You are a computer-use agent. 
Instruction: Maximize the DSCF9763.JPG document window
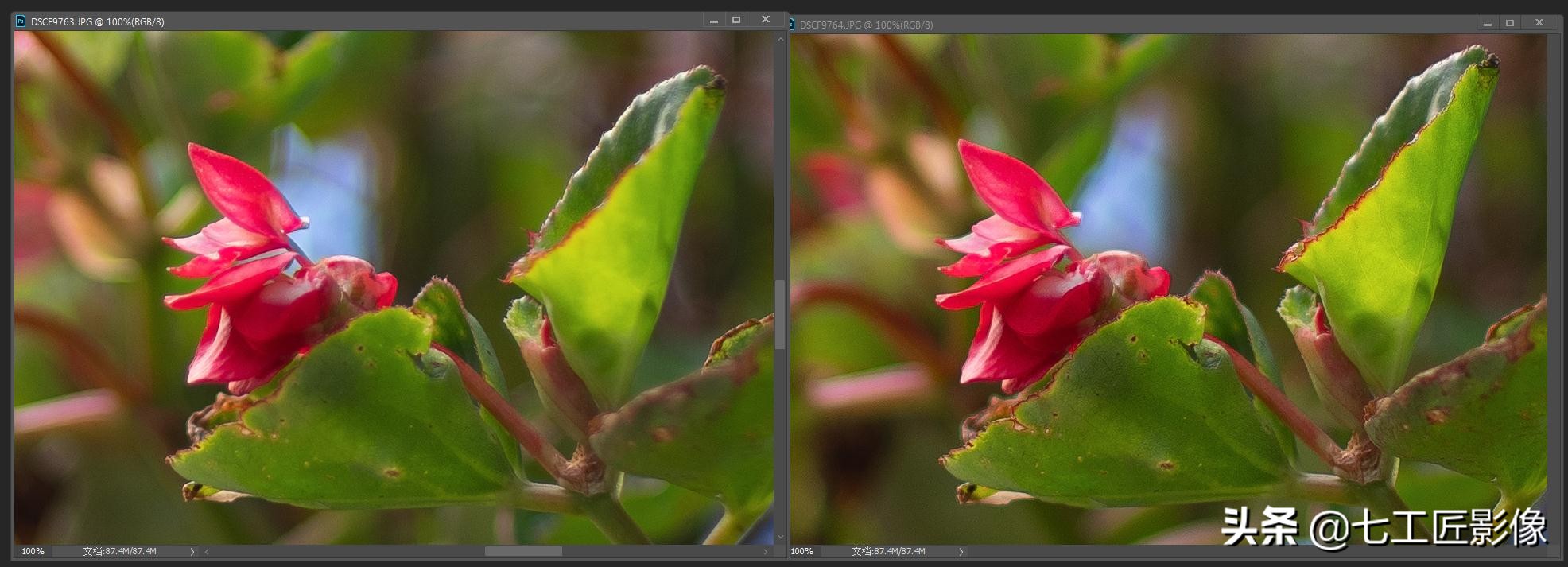(x=736, y=21)
